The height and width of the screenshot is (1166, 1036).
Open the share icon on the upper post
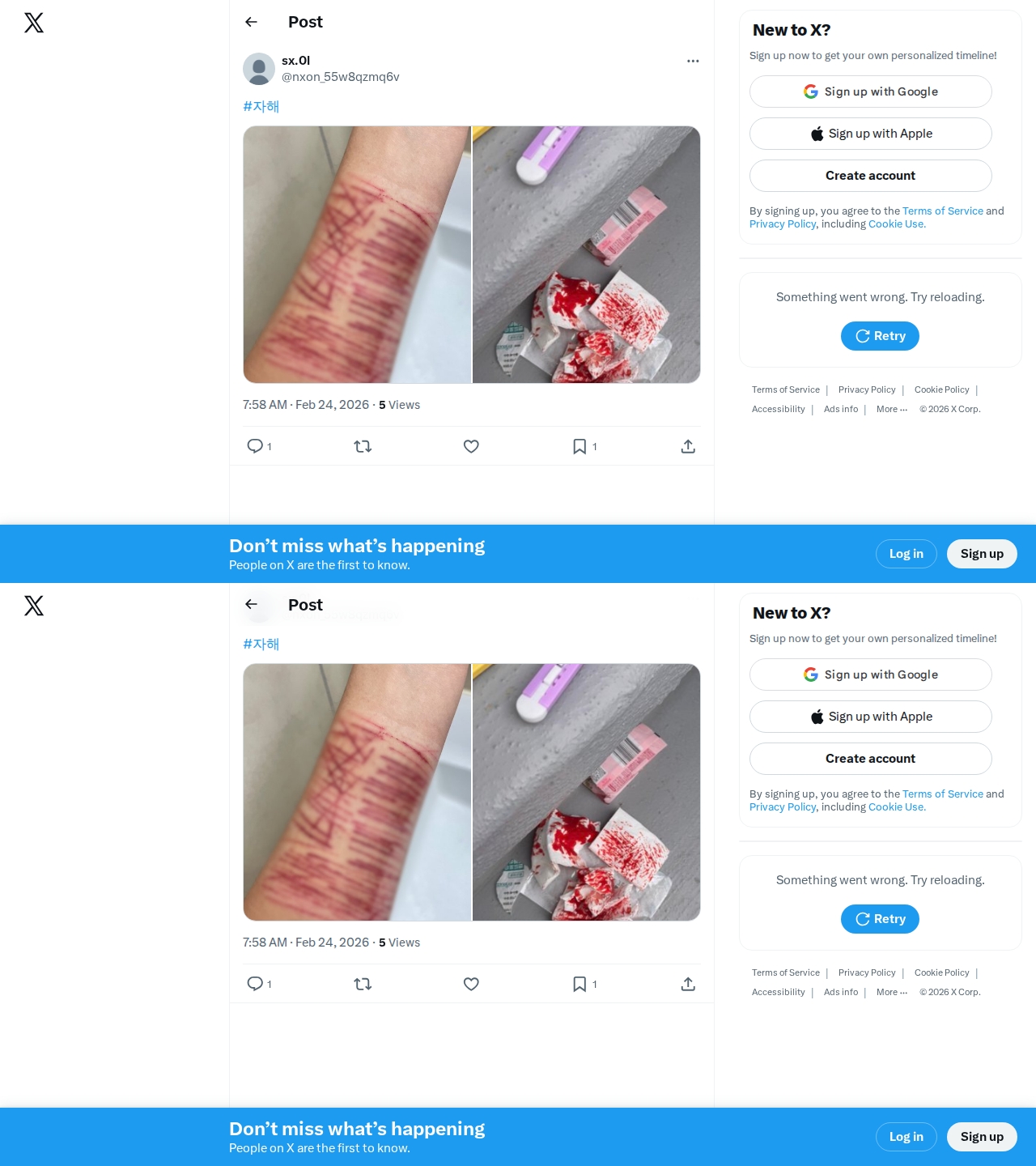click(x=688, y=446)
